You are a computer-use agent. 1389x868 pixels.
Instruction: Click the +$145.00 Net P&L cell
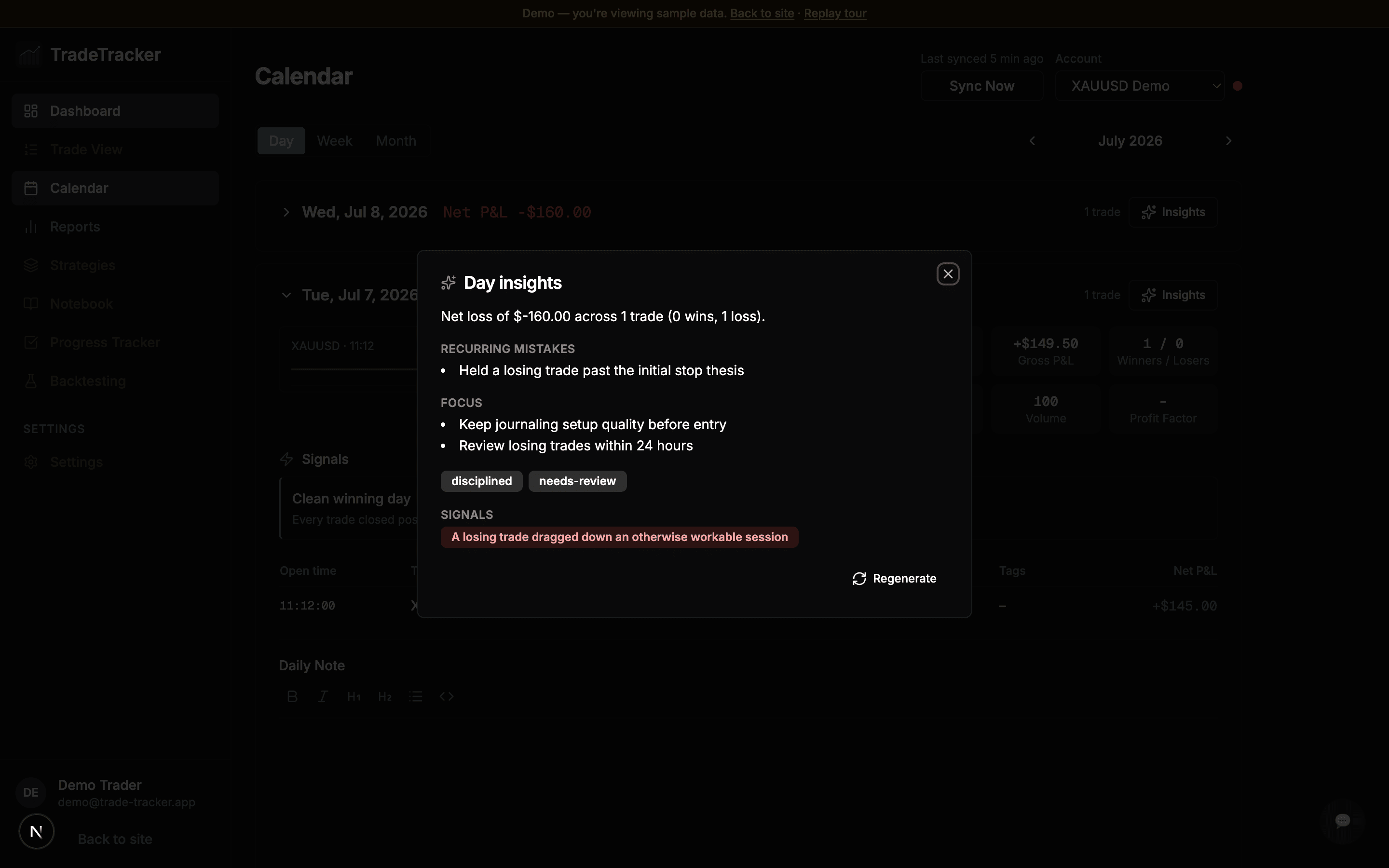[x=1185, y=606]
